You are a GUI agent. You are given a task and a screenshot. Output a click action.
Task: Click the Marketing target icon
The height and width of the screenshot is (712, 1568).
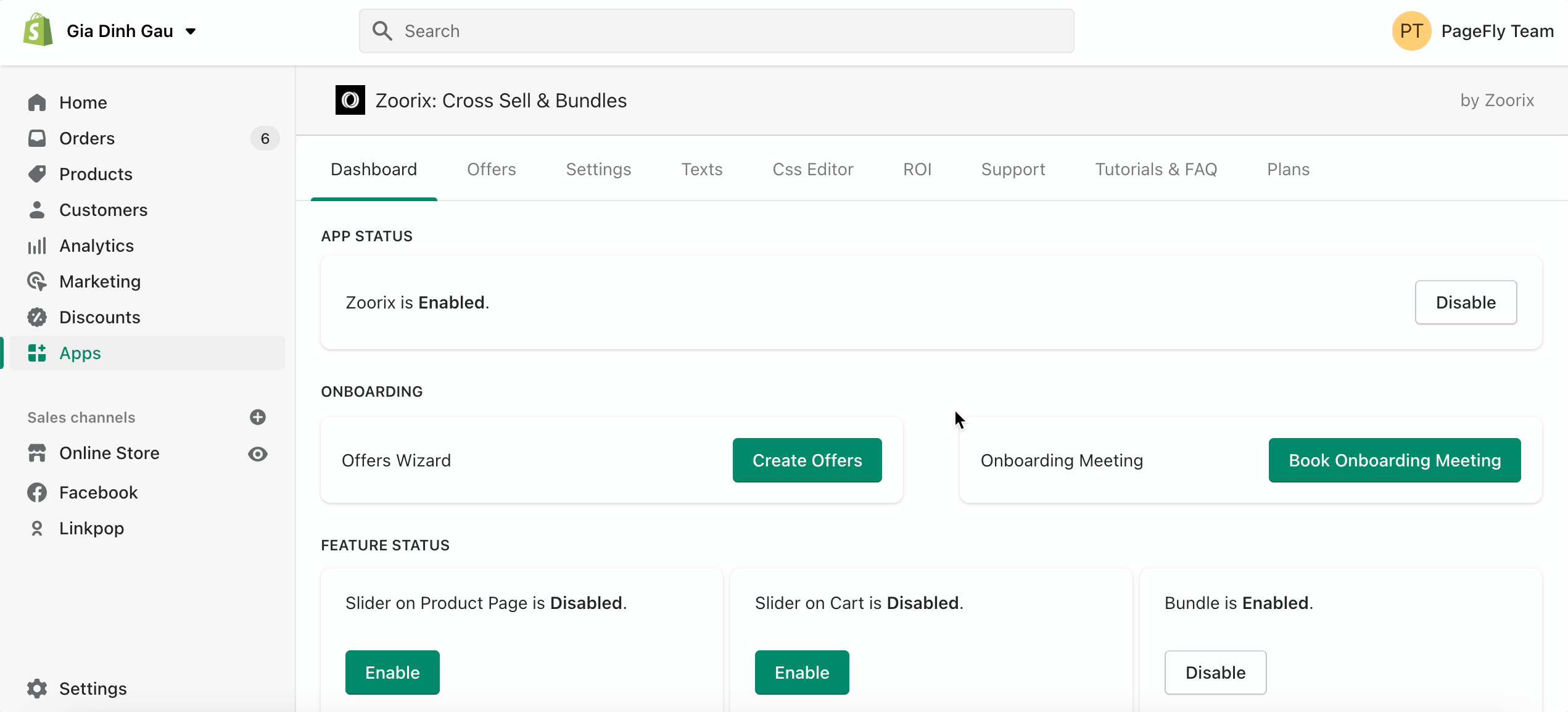pos(37,281)
